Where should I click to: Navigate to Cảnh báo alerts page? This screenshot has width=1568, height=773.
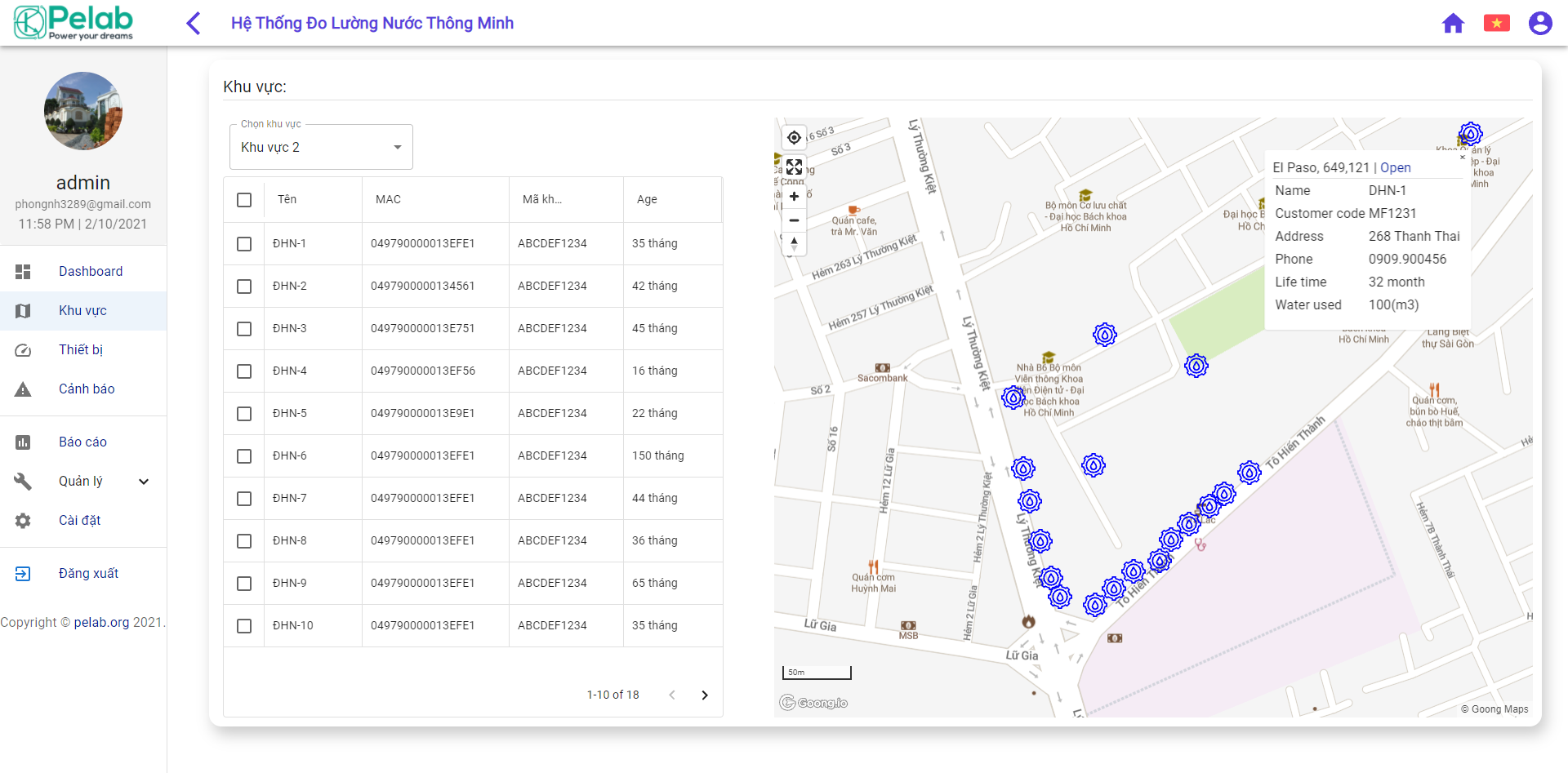point(86,389)
